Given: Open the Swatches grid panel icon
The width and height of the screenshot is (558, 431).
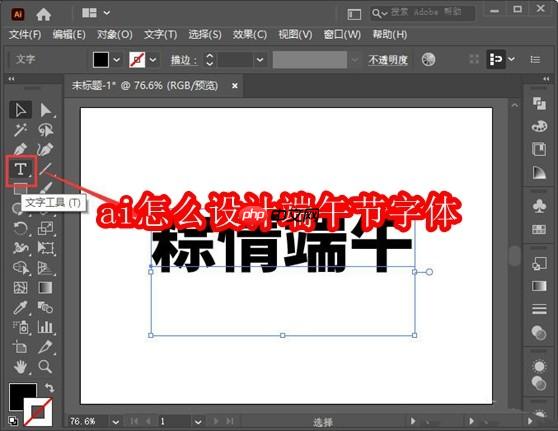Looking at the screenshot, I should [539, 230].
